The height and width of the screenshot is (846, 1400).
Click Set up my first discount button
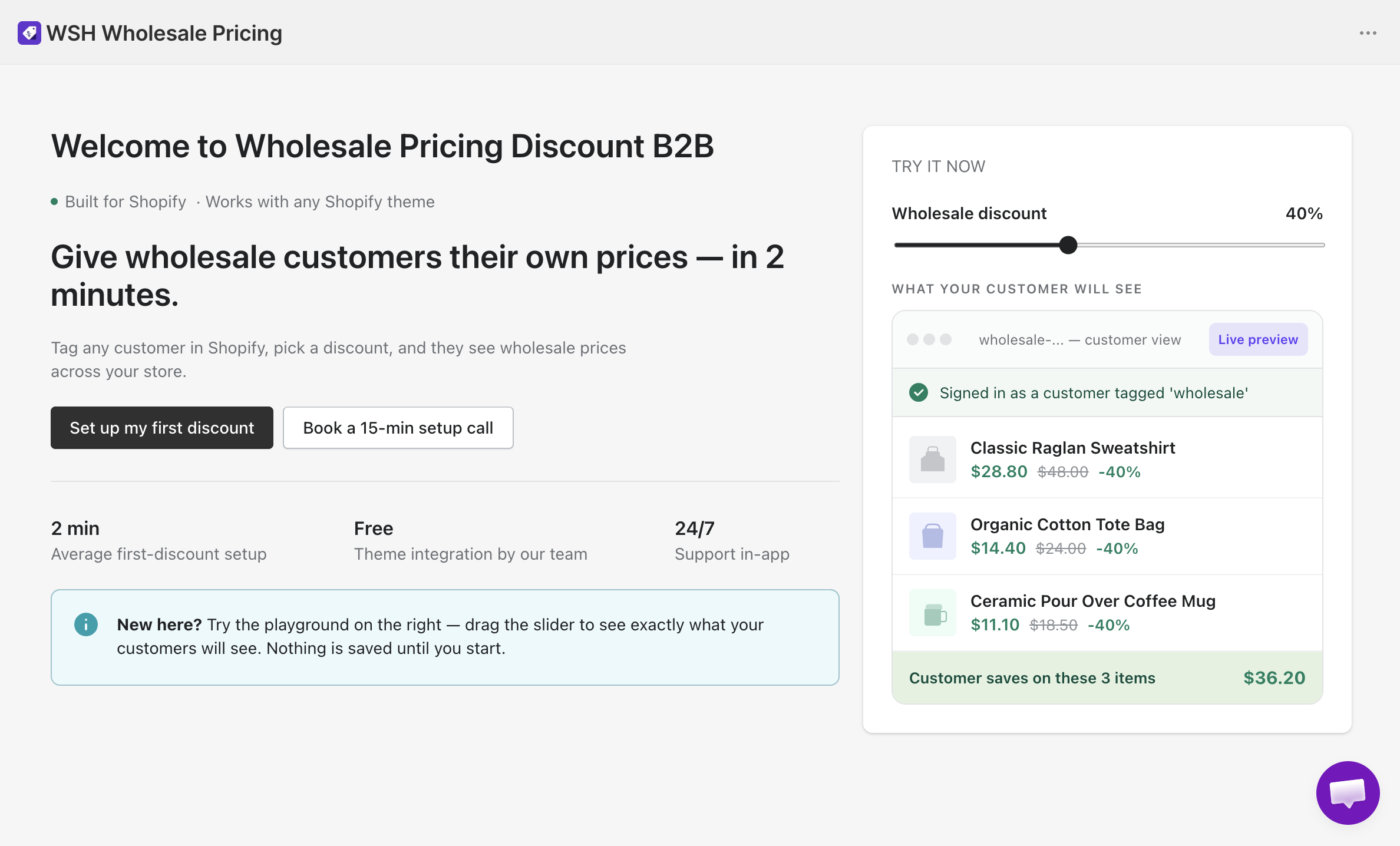coord(162,428)
